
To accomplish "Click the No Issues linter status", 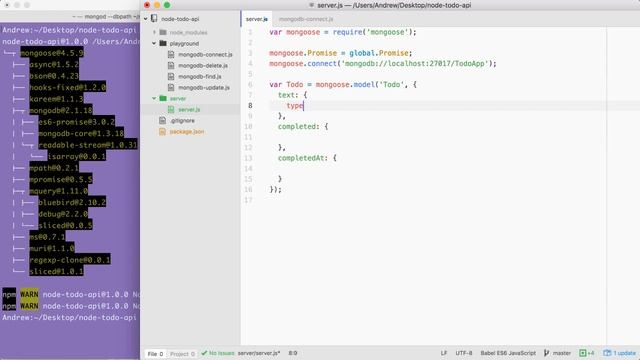I will click(222, 353).
